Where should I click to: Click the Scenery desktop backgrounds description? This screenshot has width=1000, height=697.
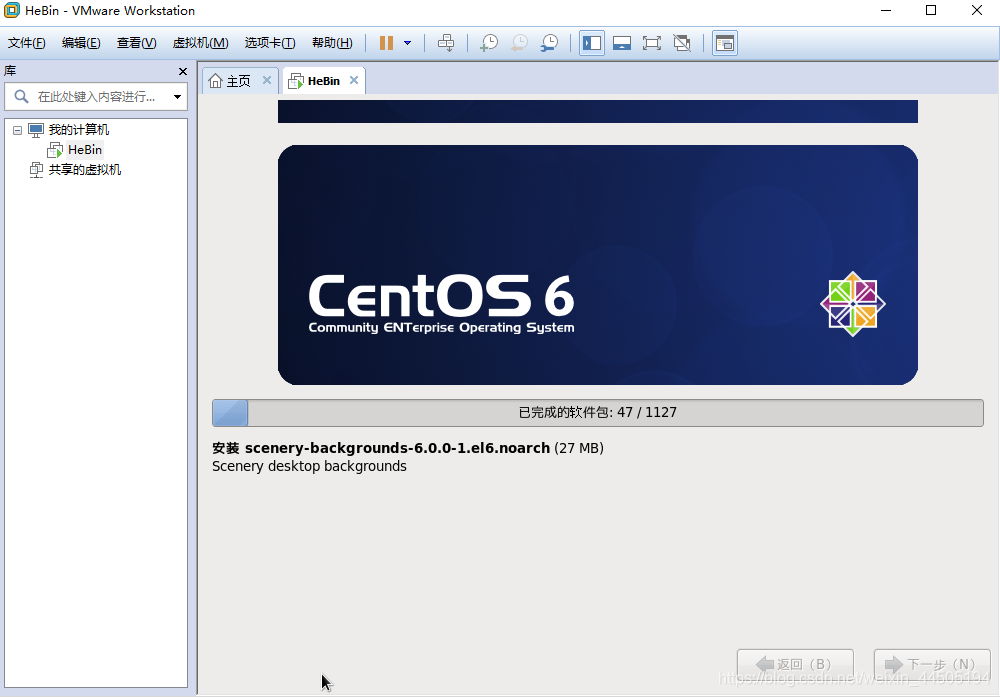(x=309, y=466)
